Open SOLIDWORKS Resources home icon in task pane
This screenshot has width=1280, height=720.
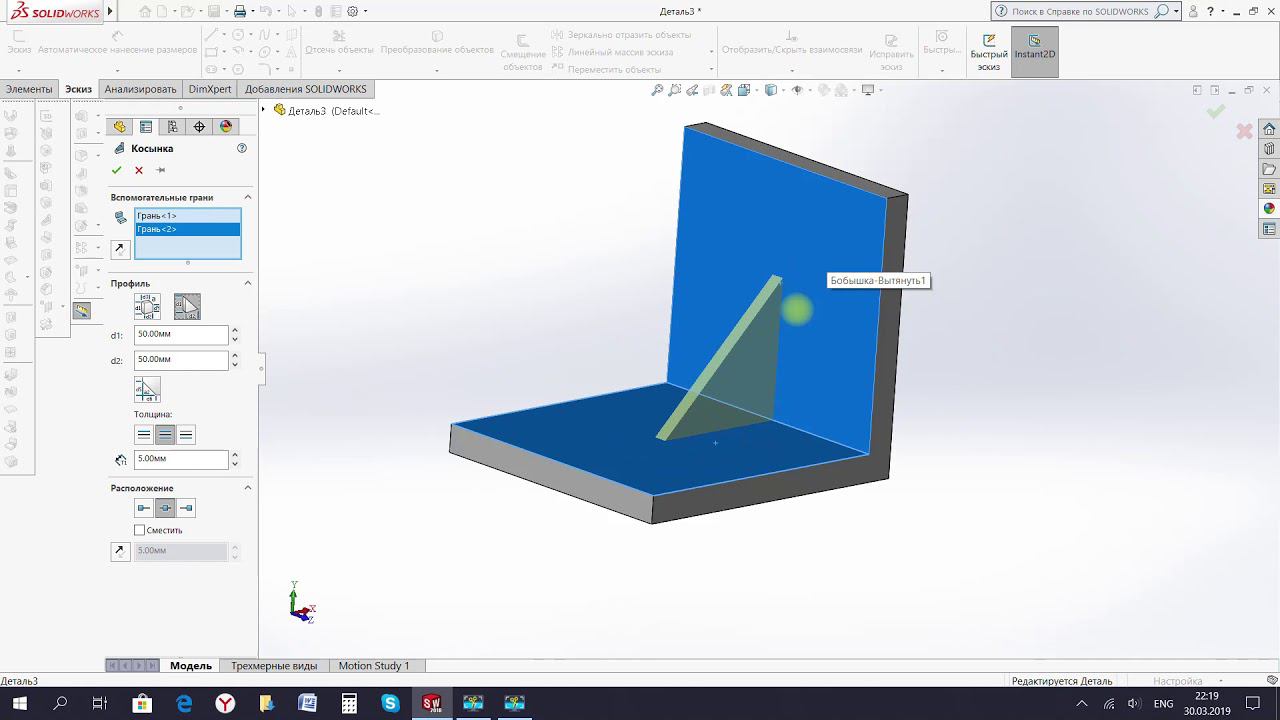(x=1269, y=129)
